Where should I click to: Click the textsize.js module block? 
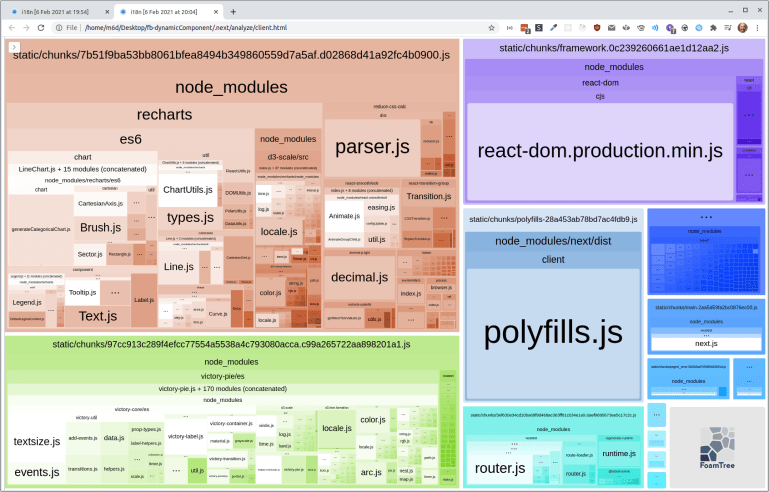coord(37,441)
